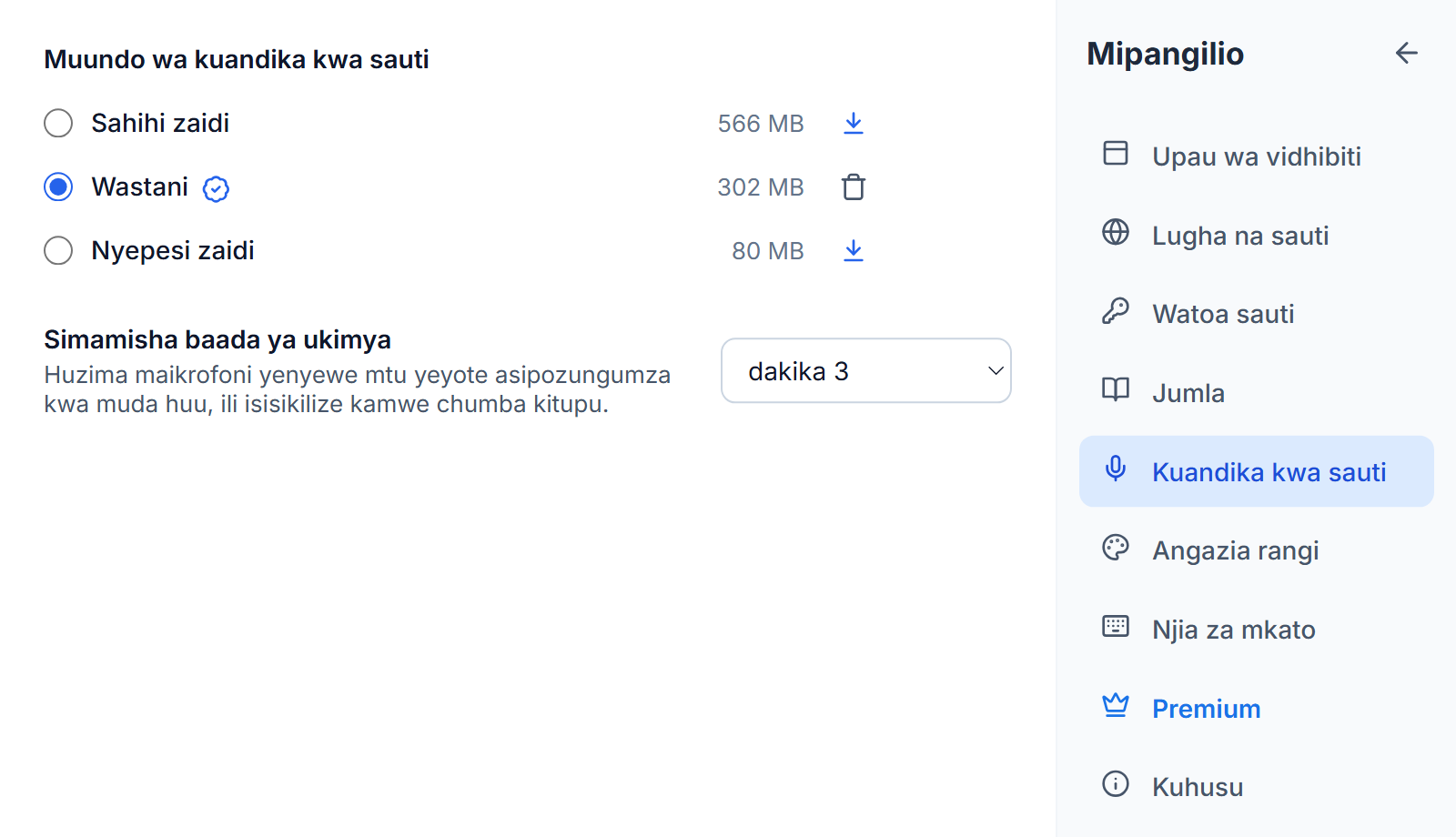This screenshot has width=1456, height=837.
Task: Click the info icon for Kuhusu
Action: [x=1115, y=783]
